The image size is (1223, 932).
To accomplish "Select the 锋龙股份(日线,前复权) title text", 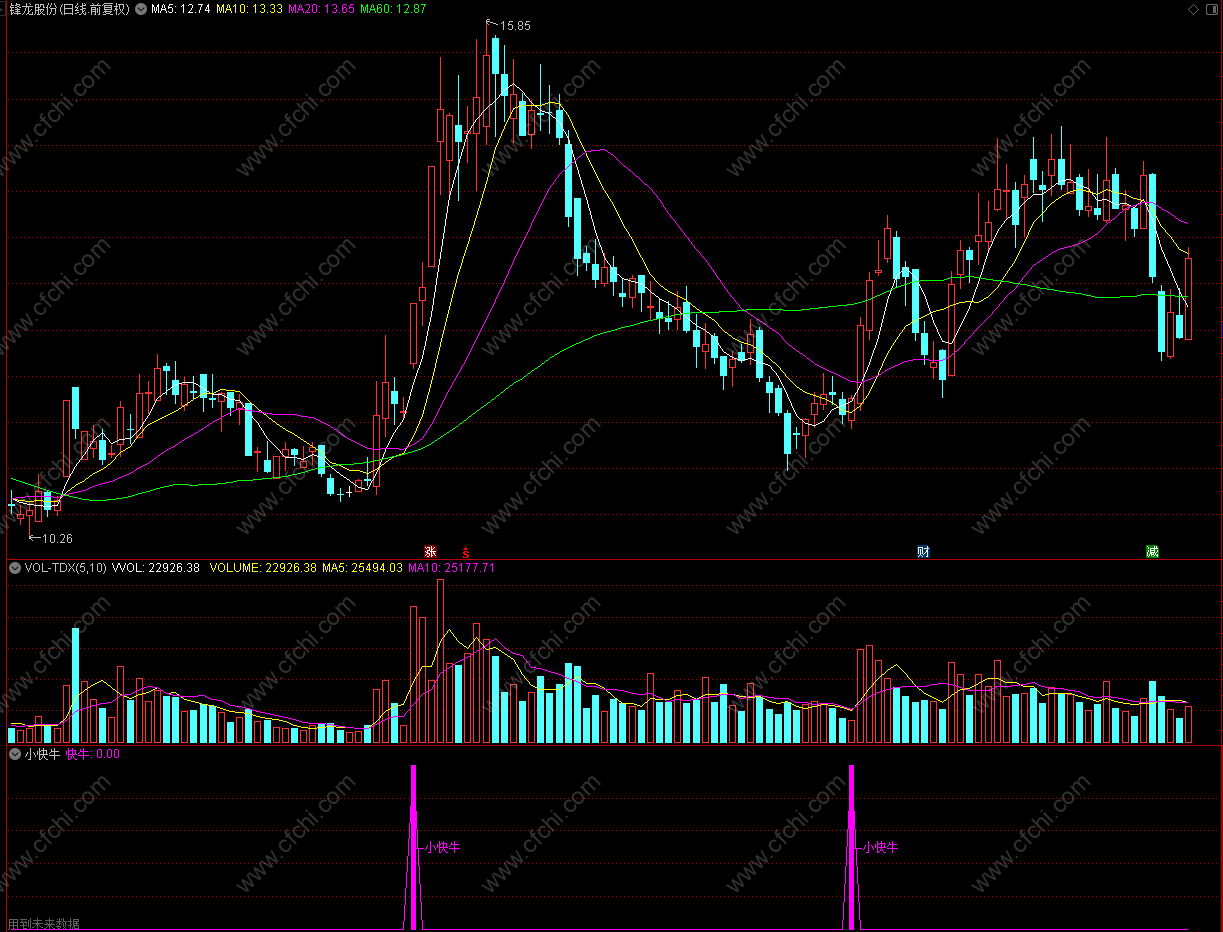I will (x=68, y=9).
